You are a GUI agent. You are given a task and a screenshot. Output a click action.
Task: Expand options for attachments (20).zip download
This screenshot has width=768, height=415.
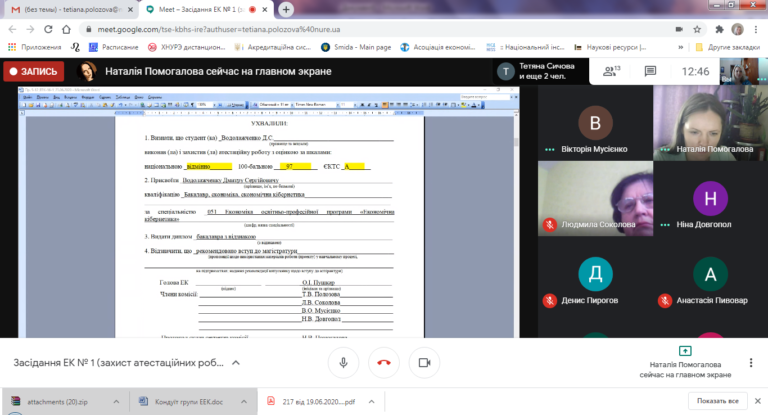point(116,402)
